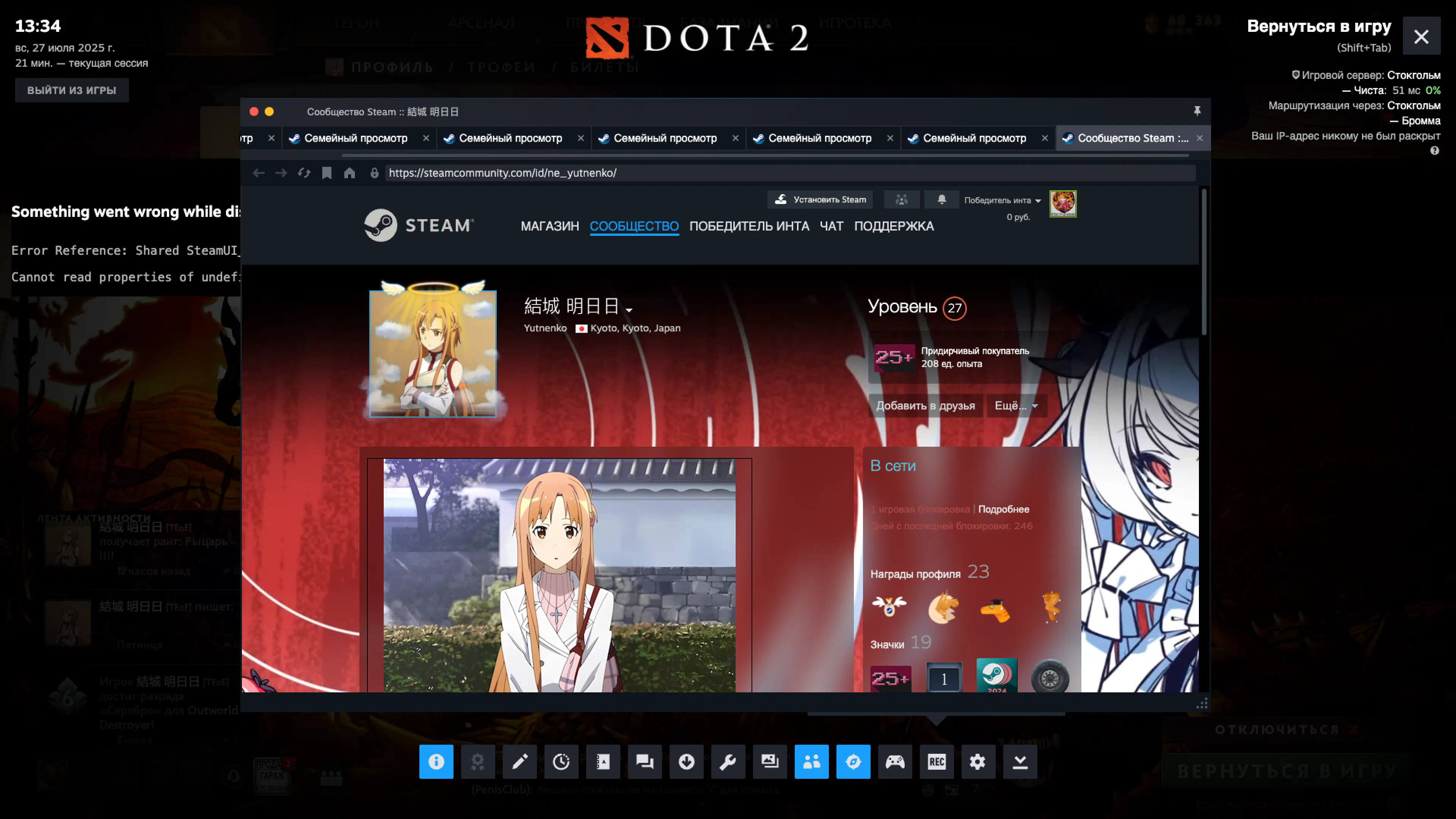Image resolution: width=1456 pixels, height=819 pixels.
Task: Go to home page via house icon
Action: click(349, 173)
